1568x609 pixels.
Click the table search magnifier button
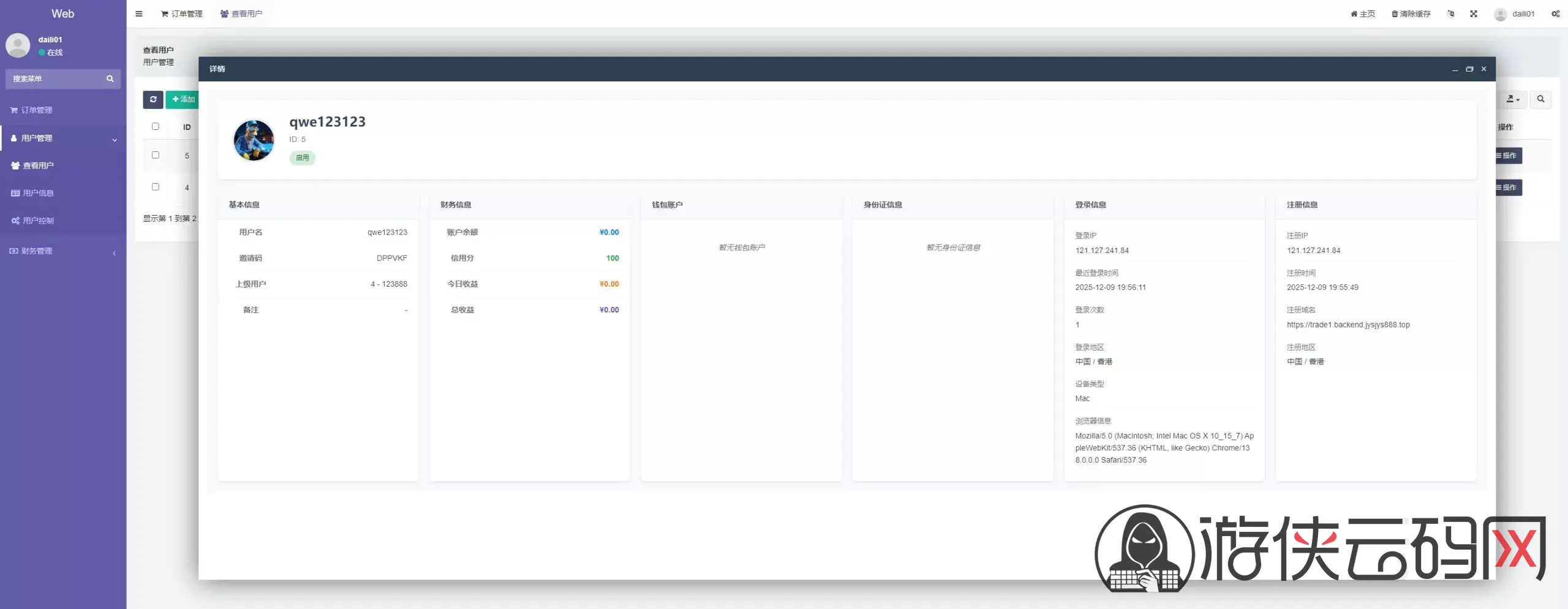pos(1540,99)
